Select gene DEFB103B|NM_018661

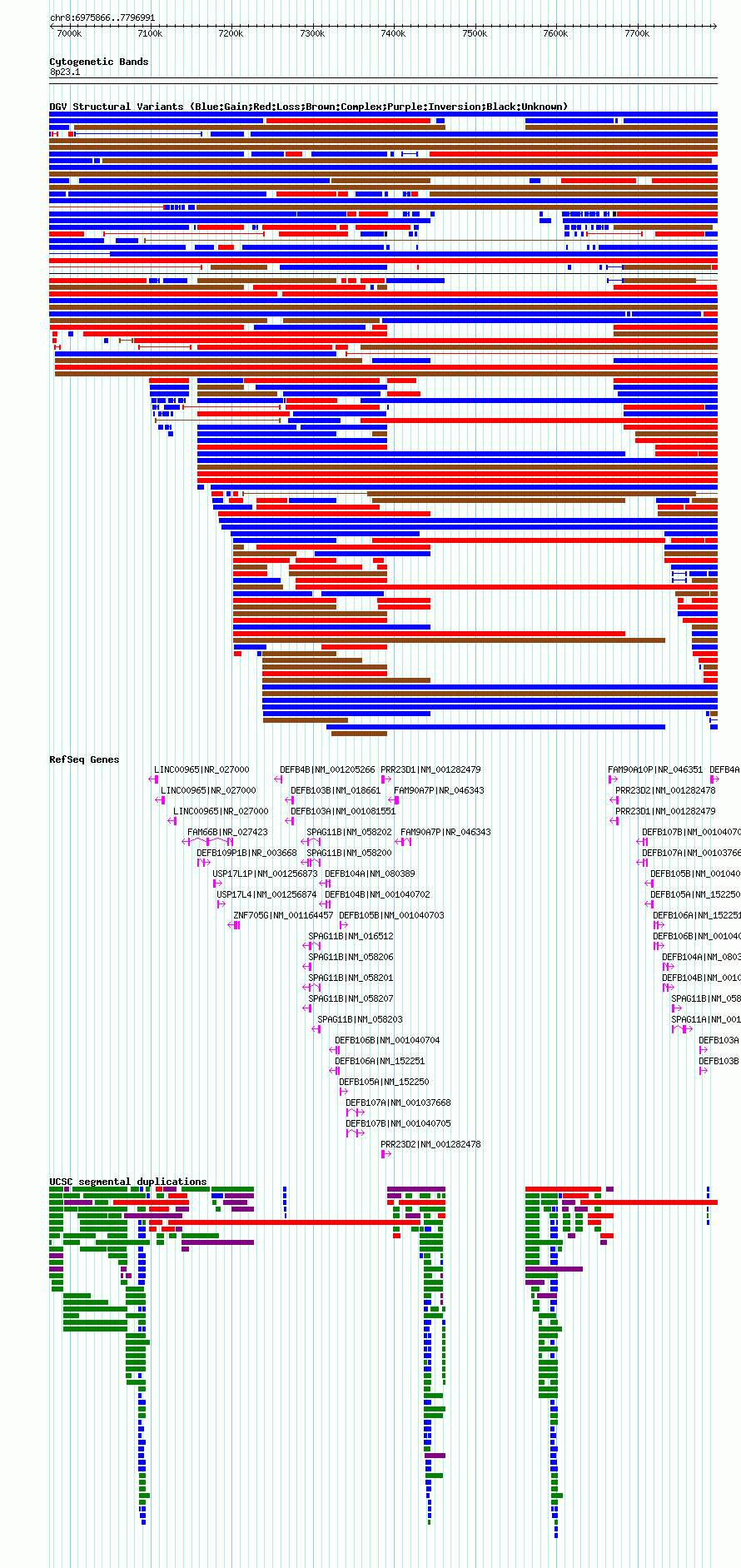(336, 790)
